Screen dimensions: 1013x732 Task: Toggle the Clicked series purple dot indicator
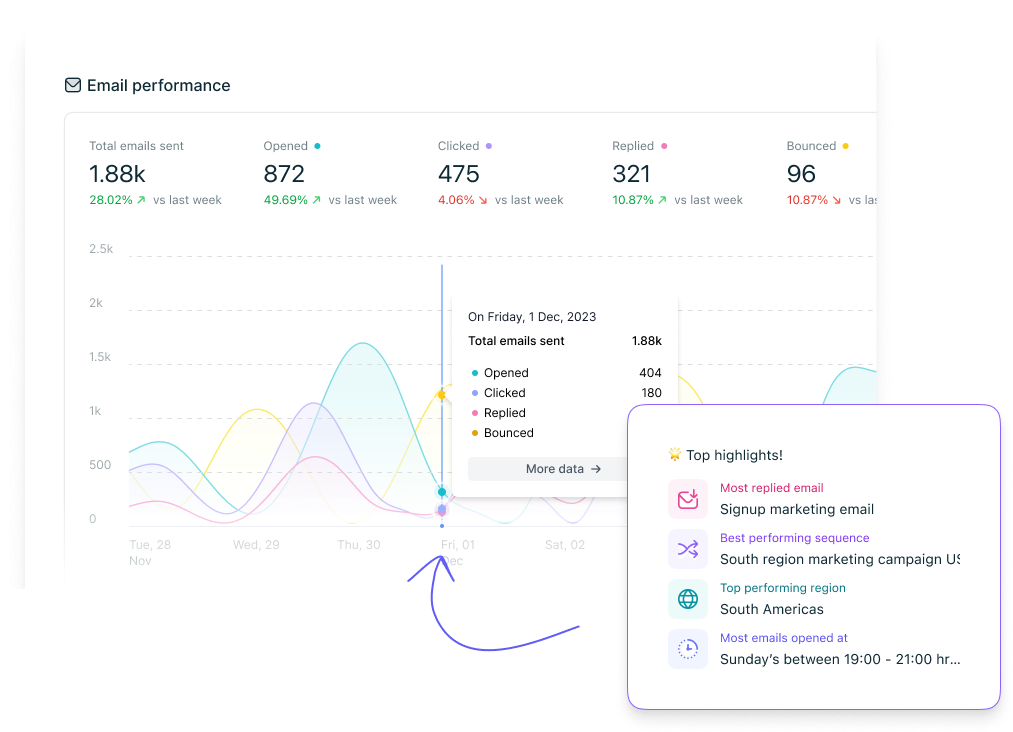(x=489, y=146)
